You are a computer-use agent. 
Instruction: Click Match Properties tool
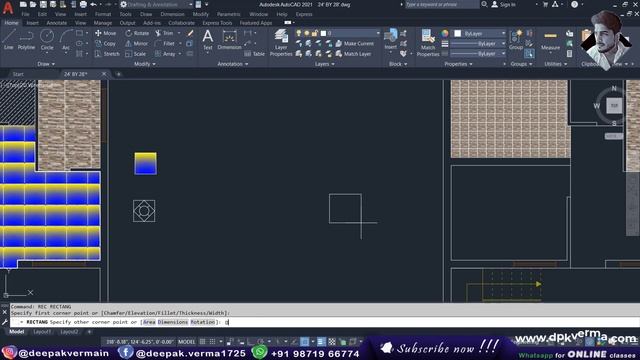[428, 42]
